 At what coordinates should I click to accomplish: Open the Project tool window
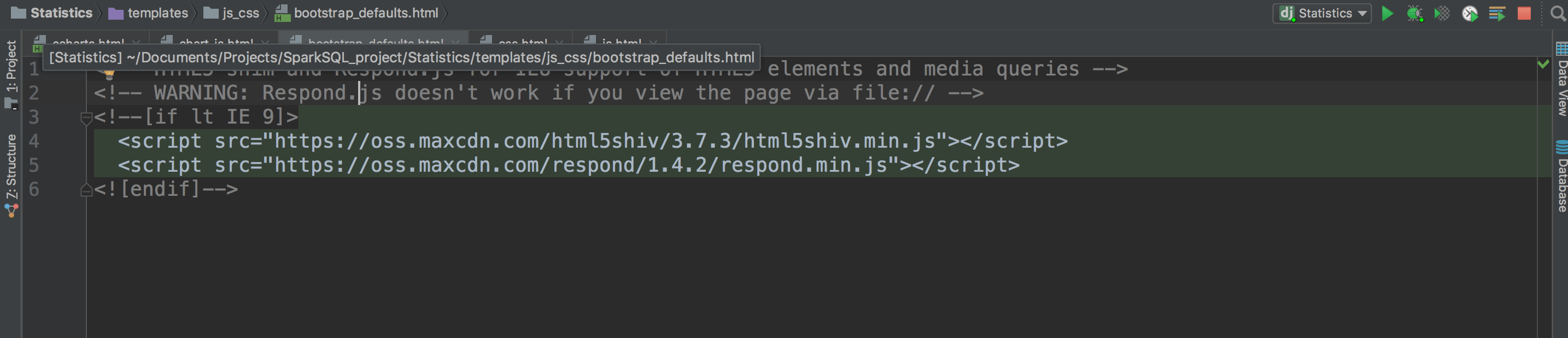coord(11,74)
